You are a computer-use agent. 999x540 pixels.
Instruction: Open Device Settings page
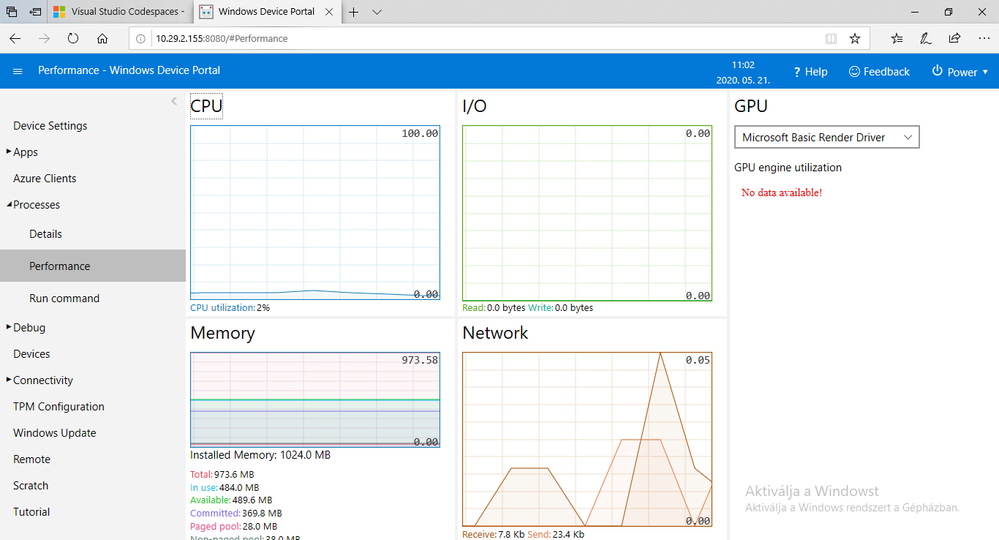coord(50,126)
